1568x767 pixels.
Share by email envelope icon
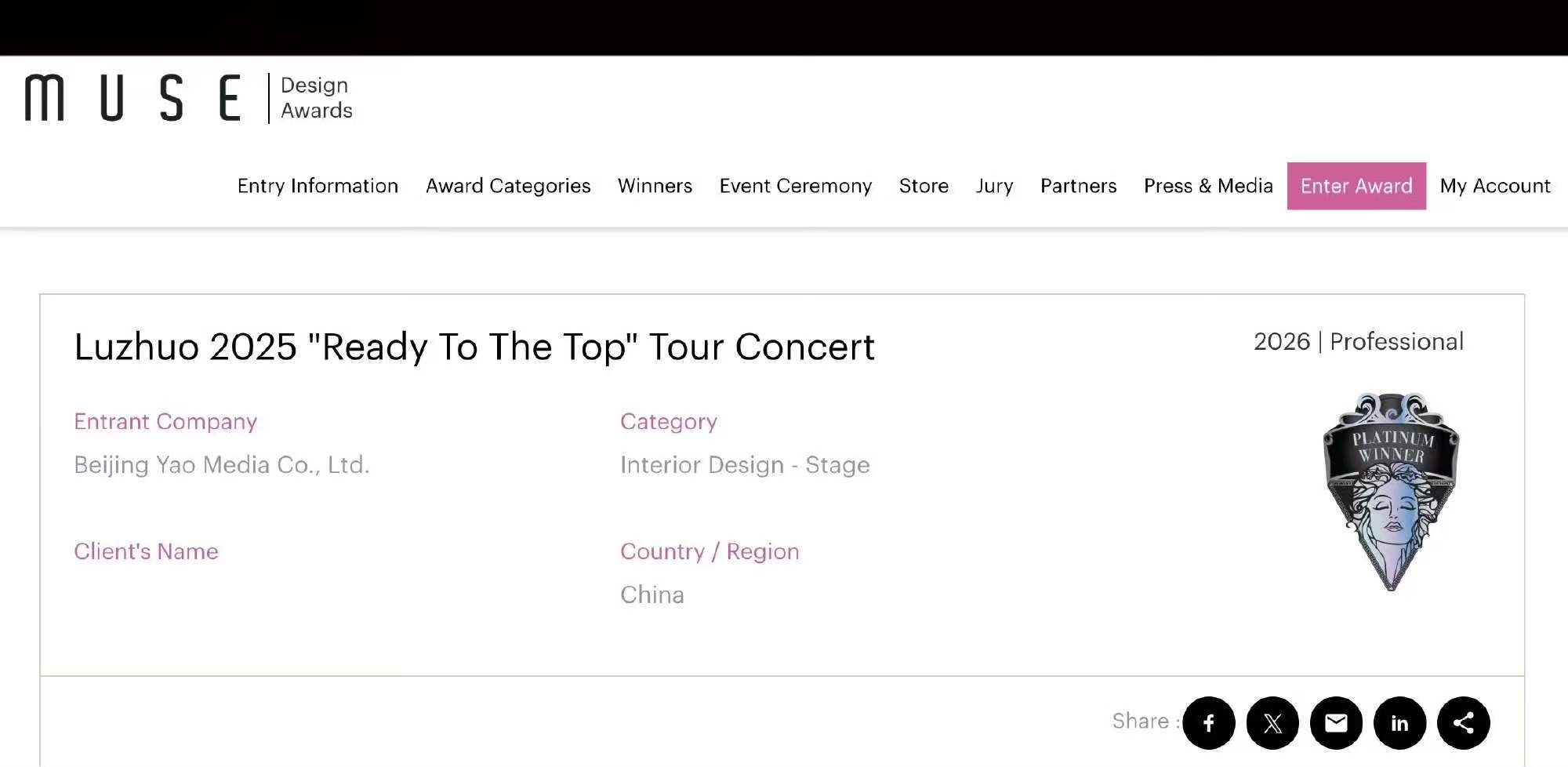(1336, 722)
